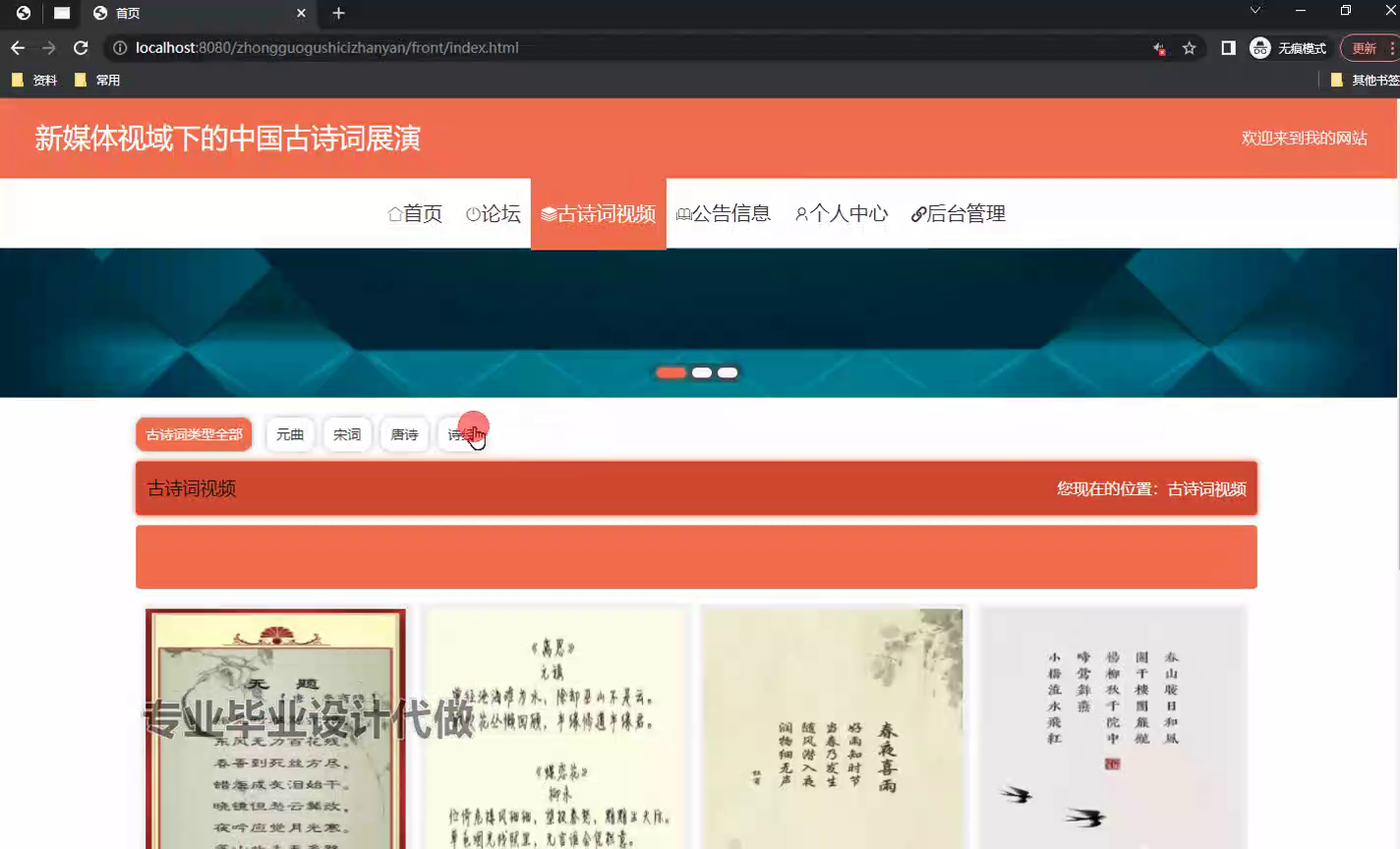Open the tab search dropdown arrow

coord(1254,11)
